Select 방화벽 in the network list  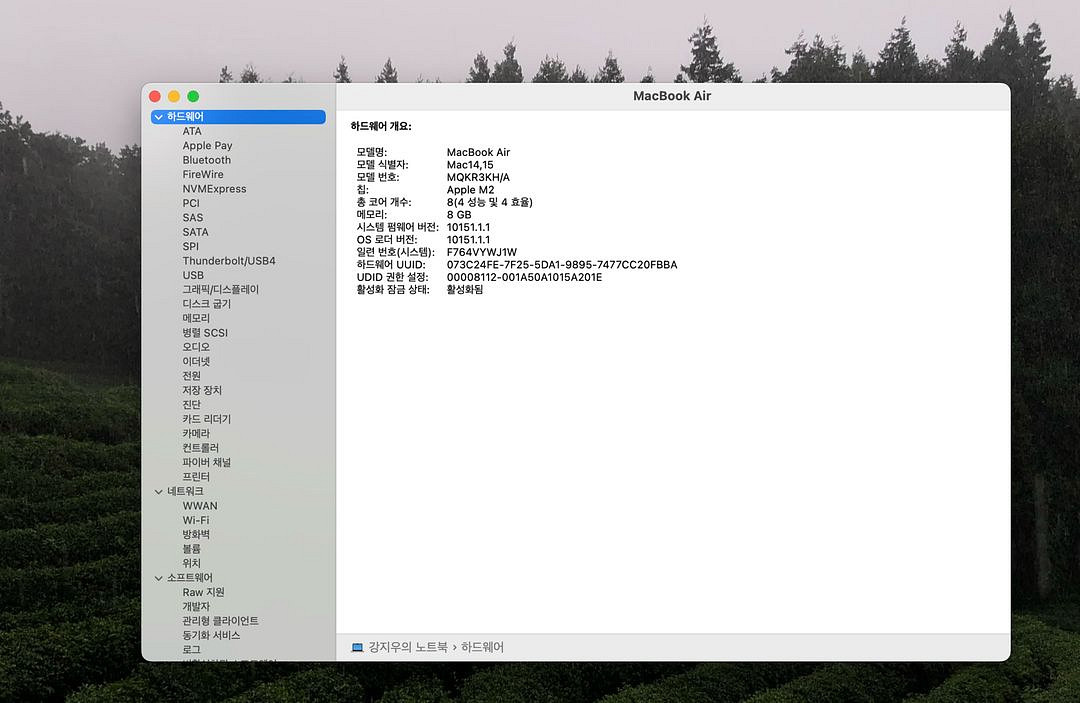click(x=196, y=534)
